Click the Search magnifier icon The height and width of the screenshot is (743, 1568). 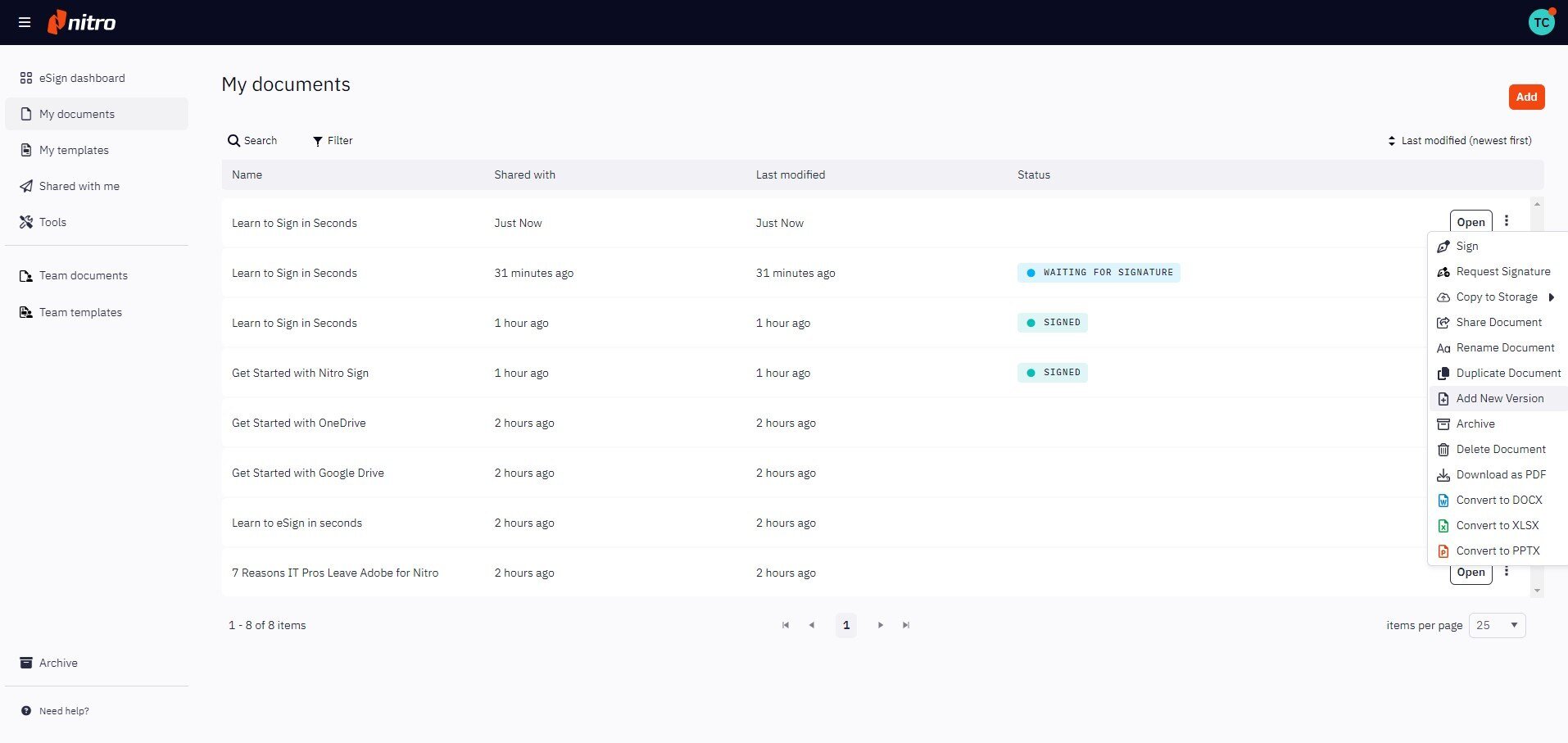(235, 140)
